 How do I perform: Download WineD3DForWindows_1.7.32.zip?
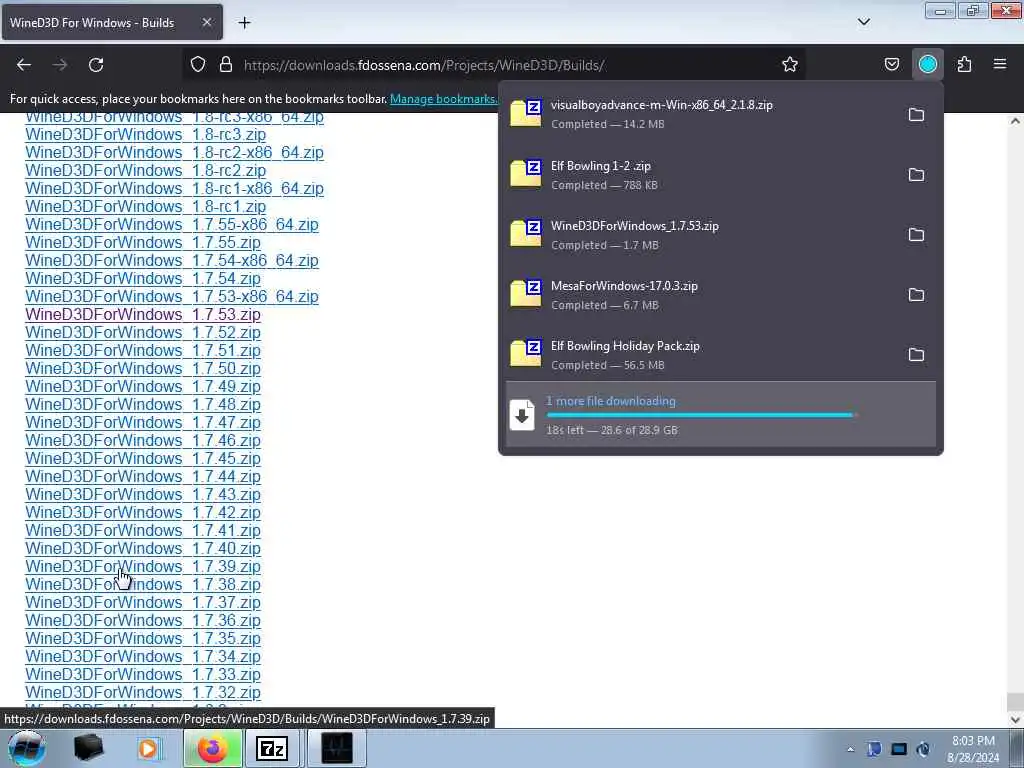coord(142,692)
